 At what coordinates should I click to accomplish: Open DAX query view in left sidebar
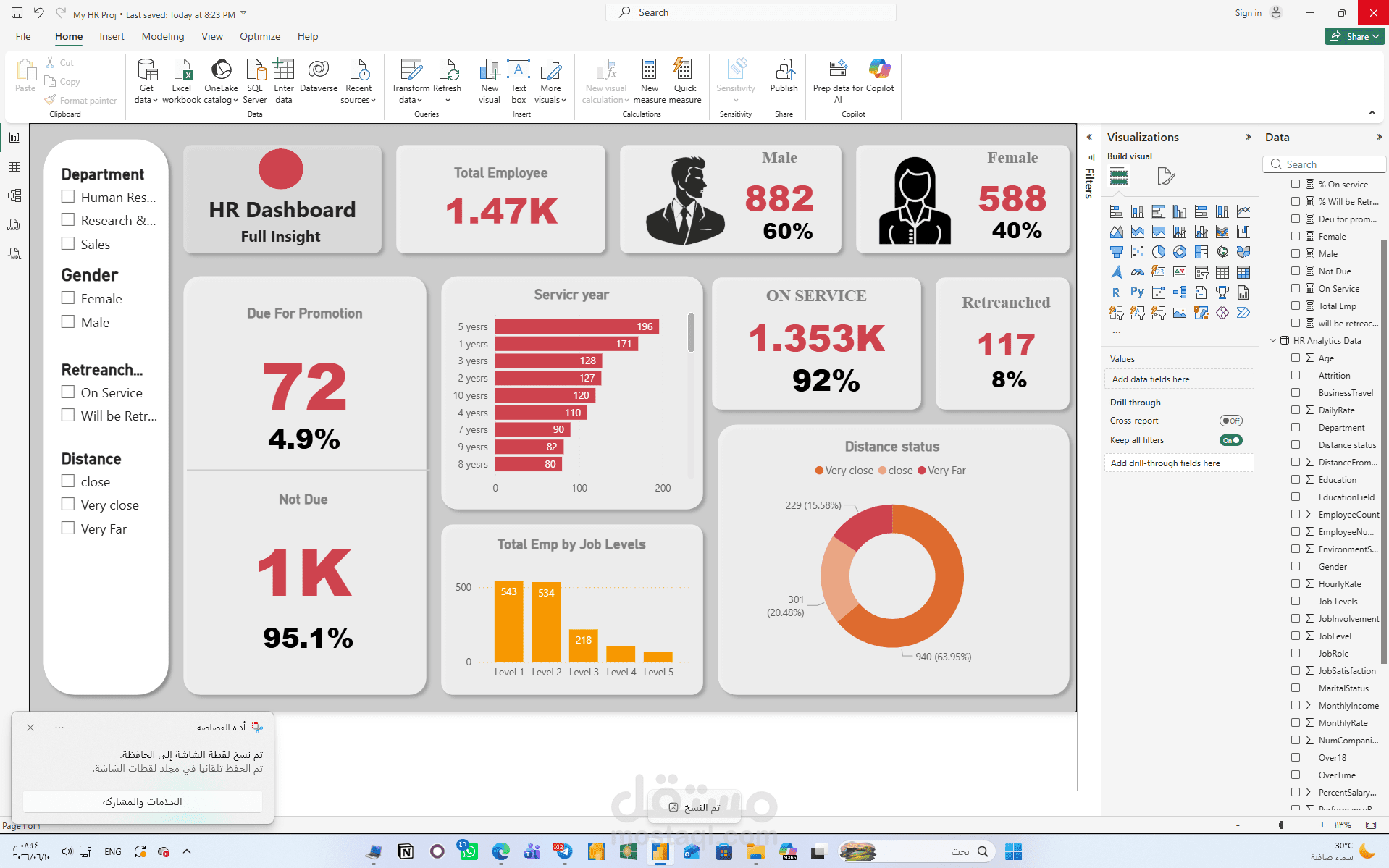(x=14, y=224)
